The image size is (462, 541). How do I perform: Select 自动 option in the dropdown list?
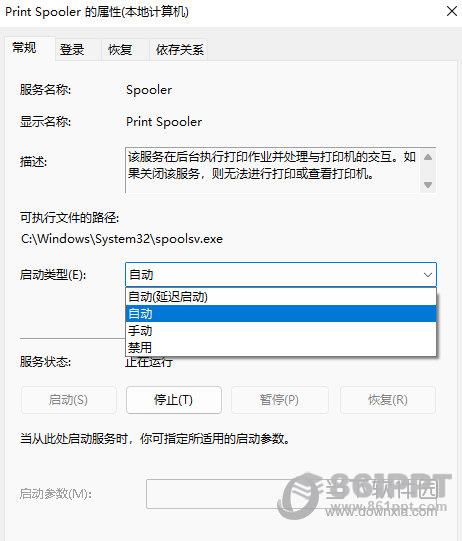click(281, 314)
